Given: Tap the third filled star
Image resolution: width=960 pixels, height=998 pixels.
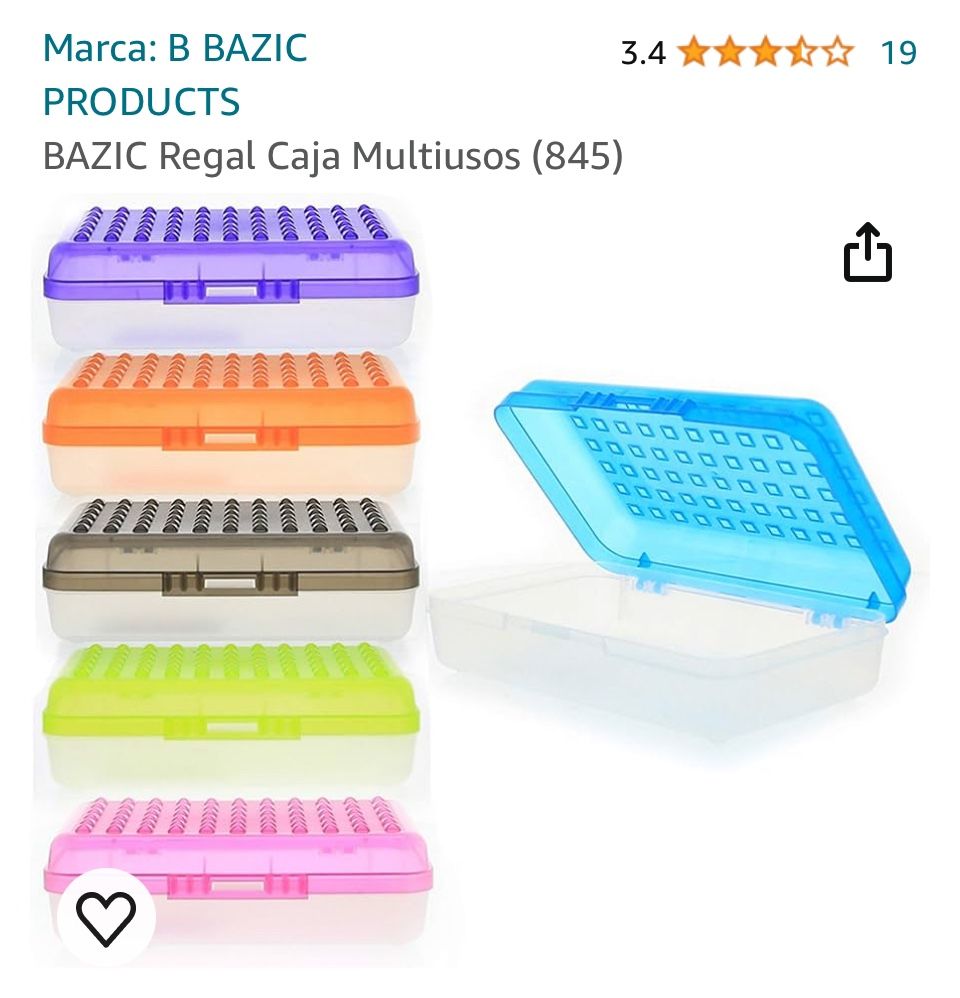Looking at the screenshot, I should (766, 52).
